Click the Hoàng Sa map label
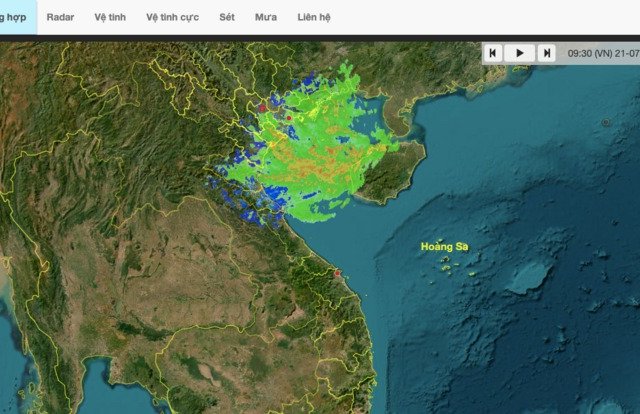Viewport: 640px width, 414px height. tap(444, 247)
